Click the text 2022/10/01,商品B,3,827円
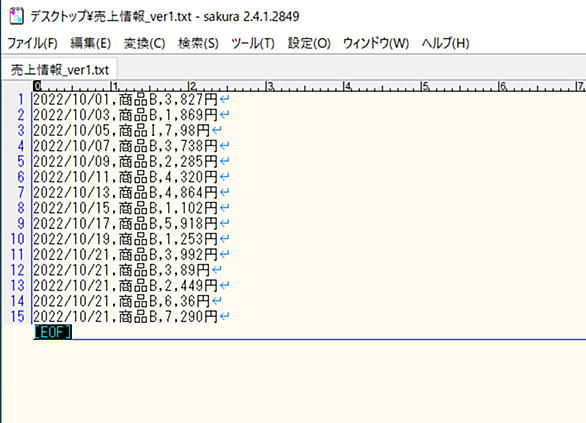The width and height of the screenshot is (586, 423). 125,99
